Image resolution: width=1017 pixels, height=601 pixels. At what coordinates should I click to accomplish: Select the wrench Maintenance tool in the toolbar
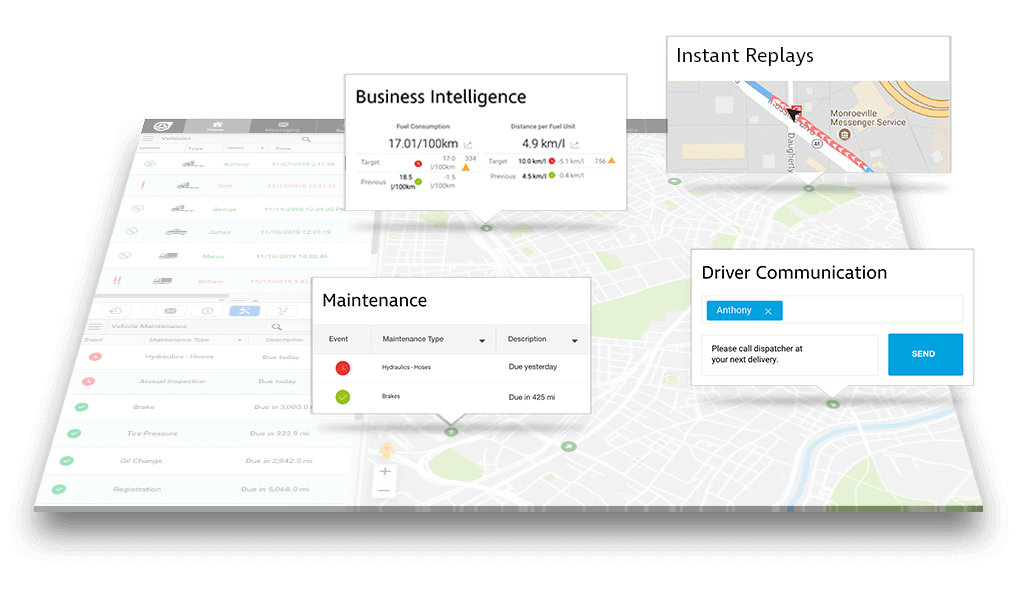(x=245, y=311)
